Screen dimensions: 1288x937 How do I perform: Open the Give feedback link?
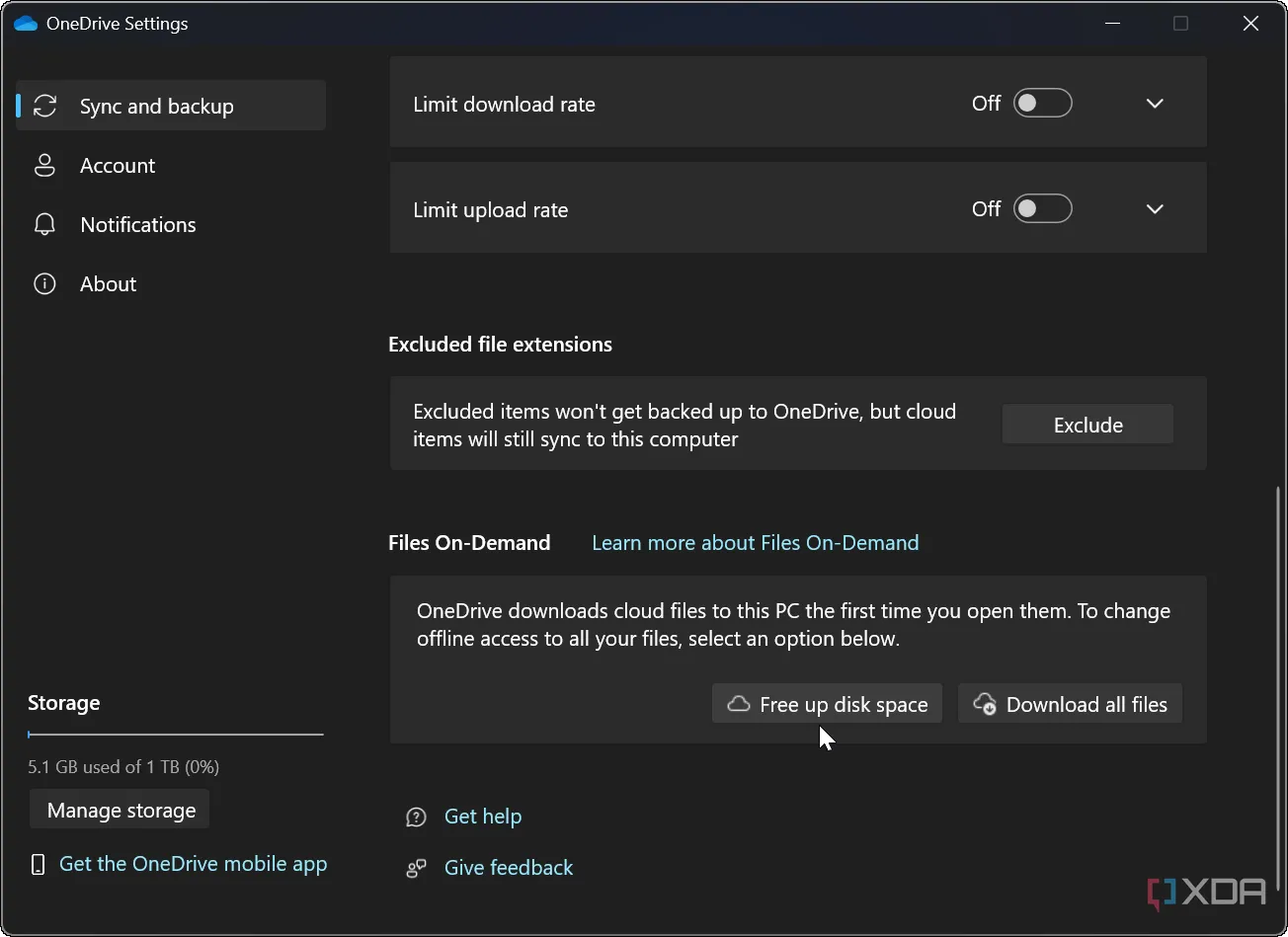coord(509,868)
